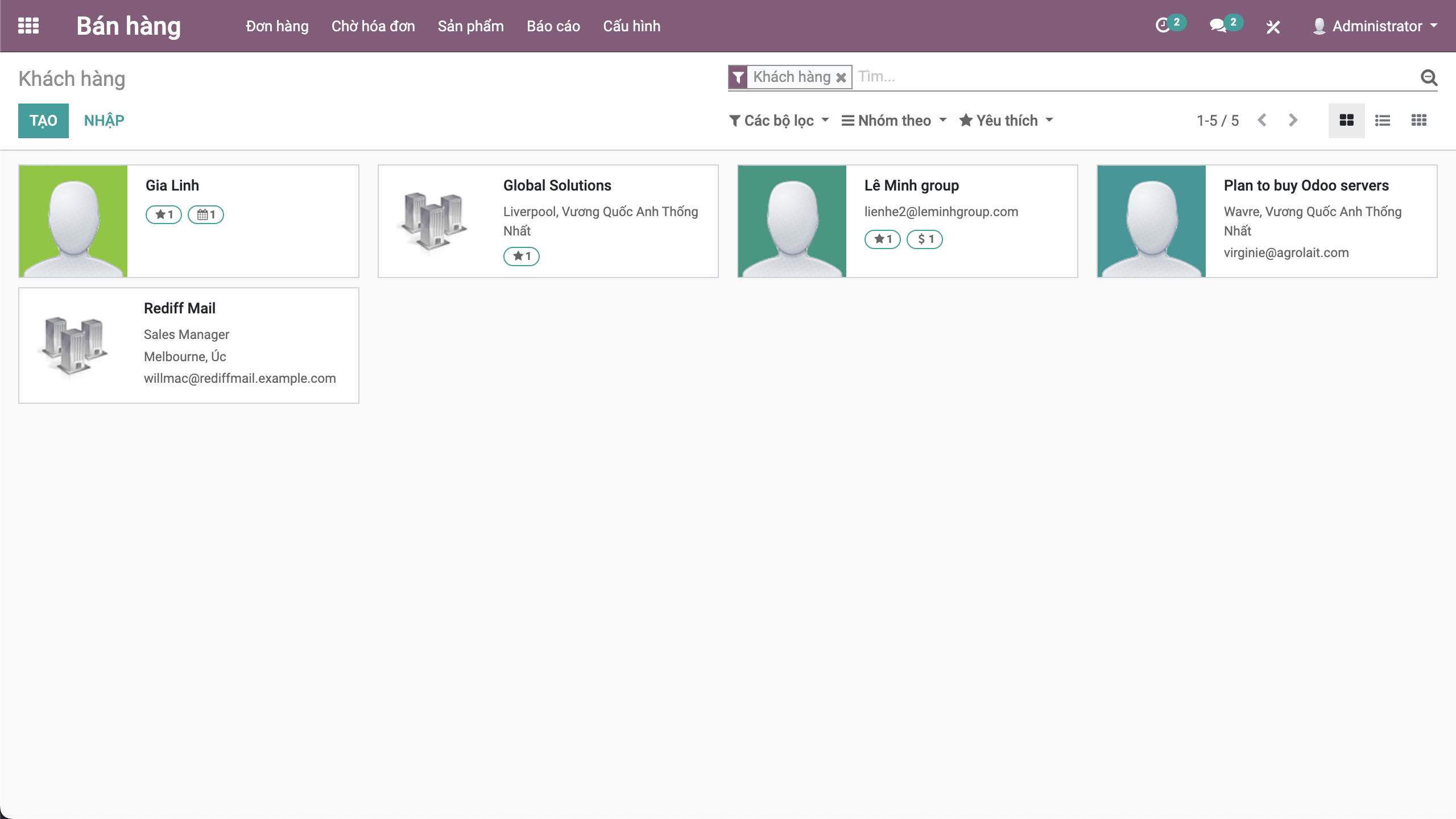Click the search magnifier icon
The image size is (1456, 819).
(1429, 77)
